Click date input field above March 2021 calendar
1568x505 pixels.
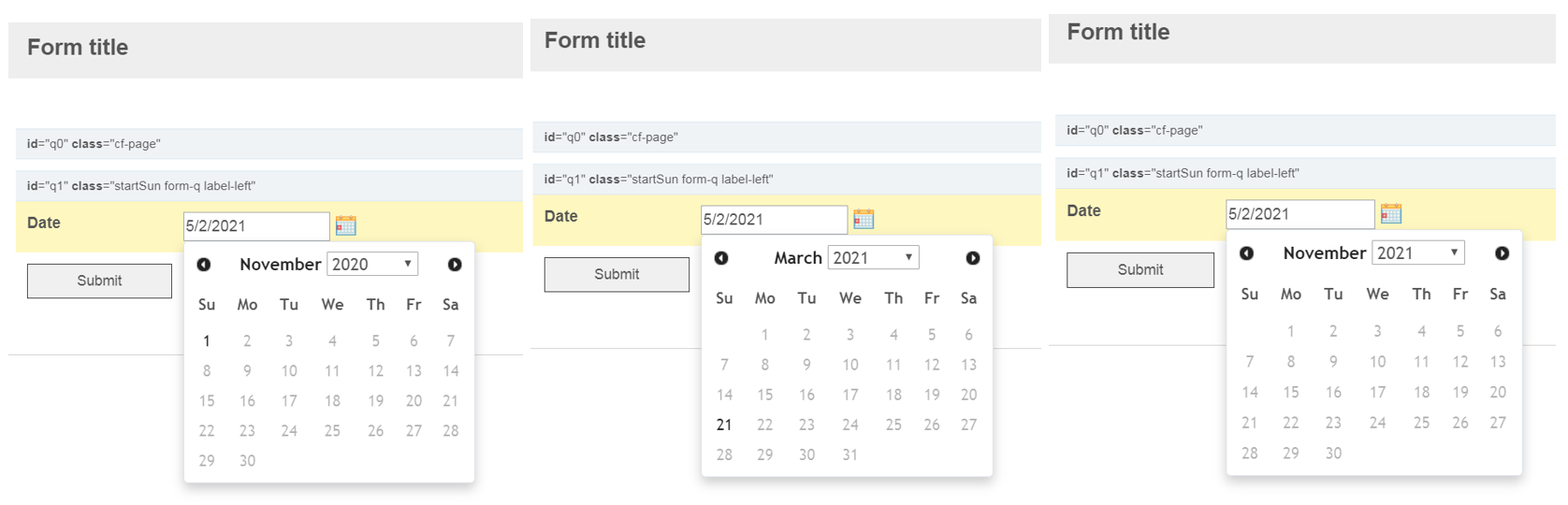(x=775, y=220)
